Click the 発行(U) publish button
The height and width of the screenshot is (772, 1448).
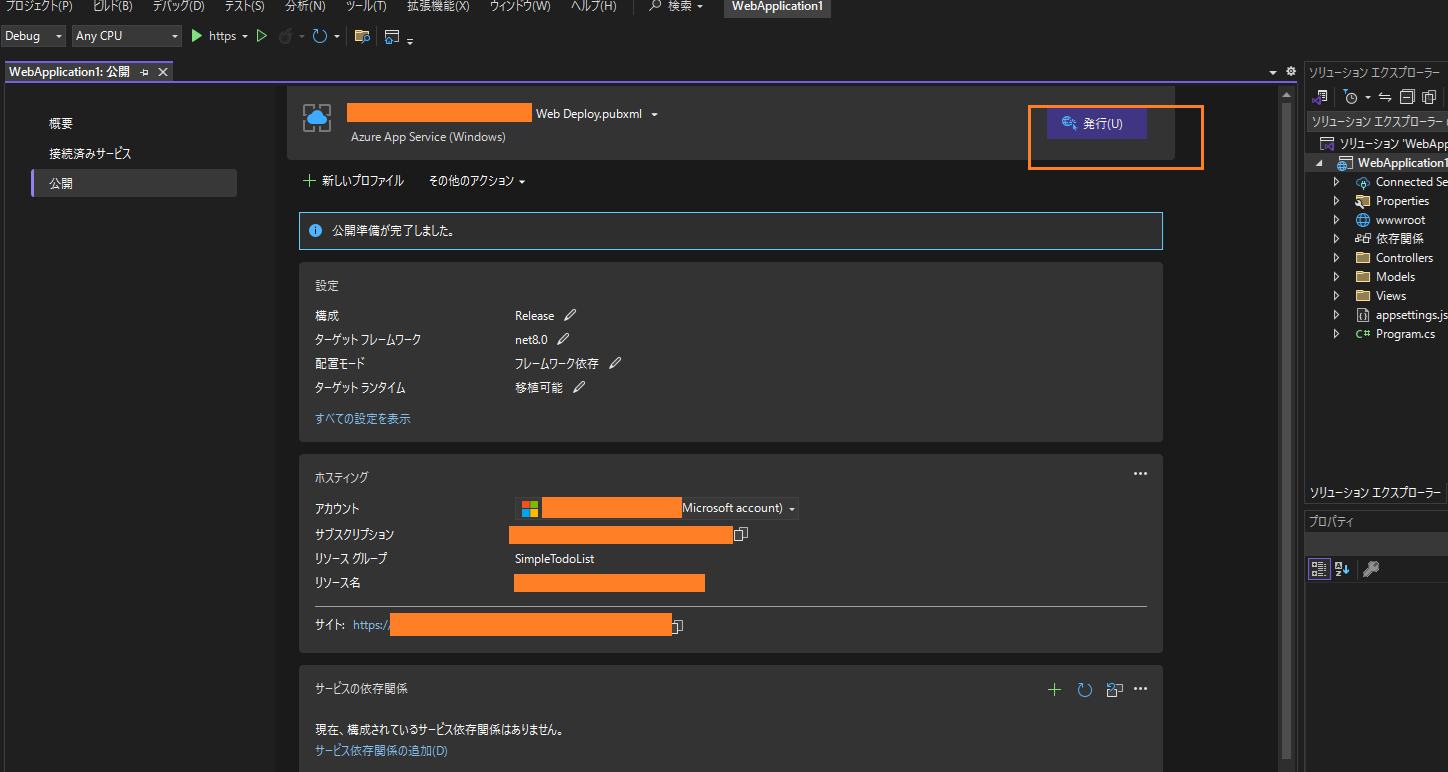click(x=1096, y=124)
